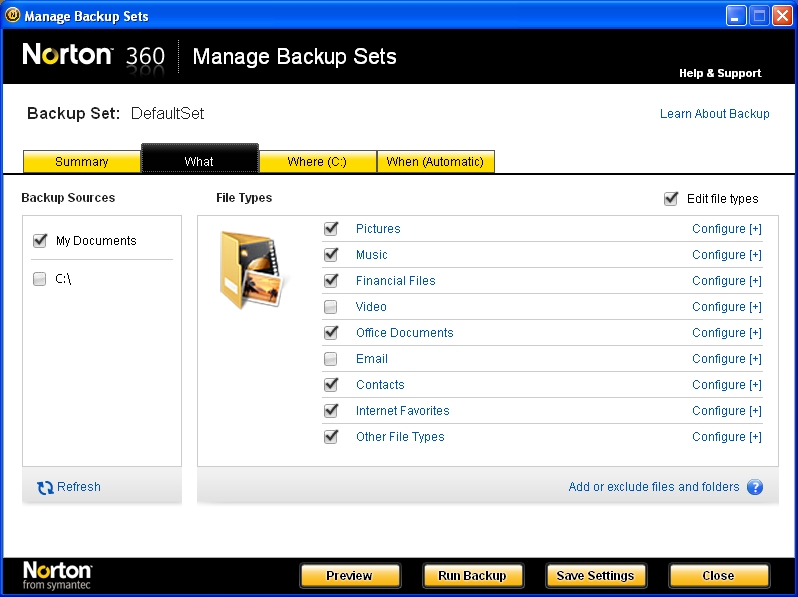Expand Configure [+] for Music

(727, 255)
